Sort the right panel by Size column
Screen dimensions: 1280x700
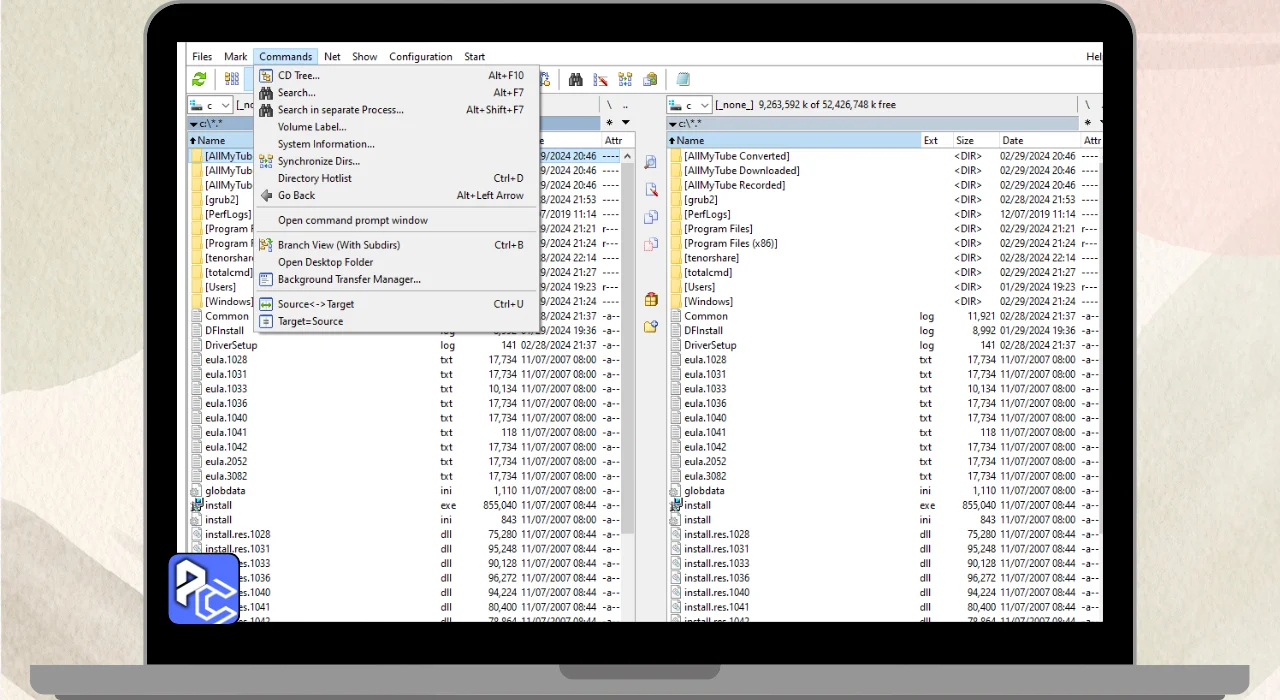[x=964, y=141]
